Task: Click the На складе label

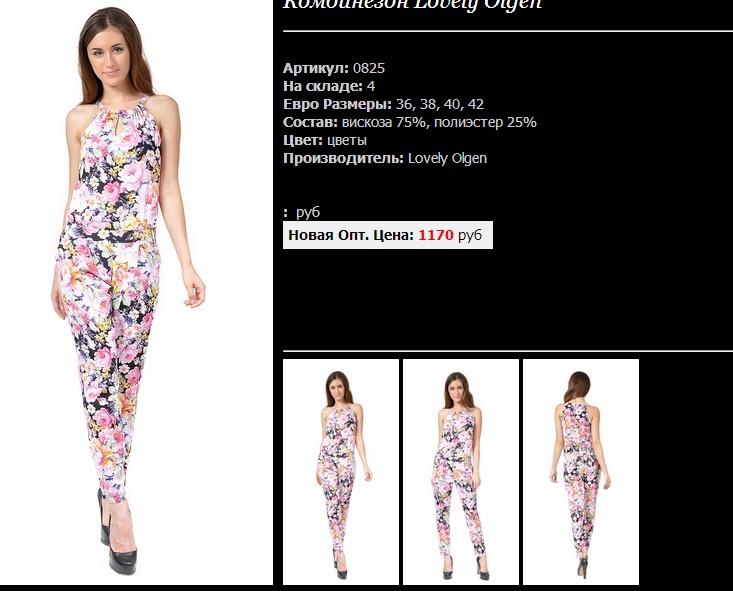Action: pos(323,86)
